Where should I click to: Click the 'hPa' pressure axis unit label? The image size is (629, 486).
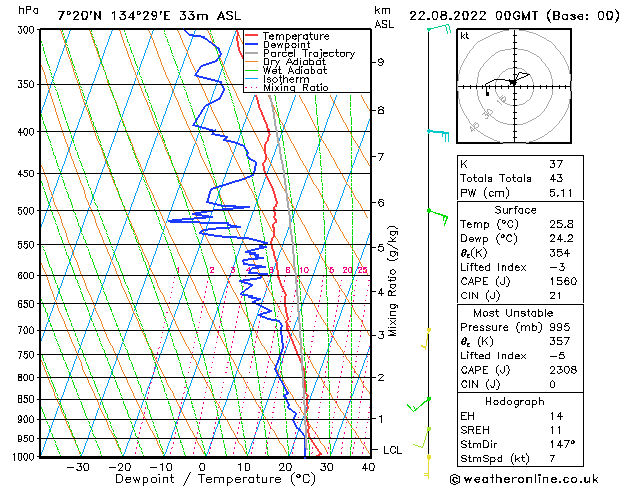(x=28, y=11)
